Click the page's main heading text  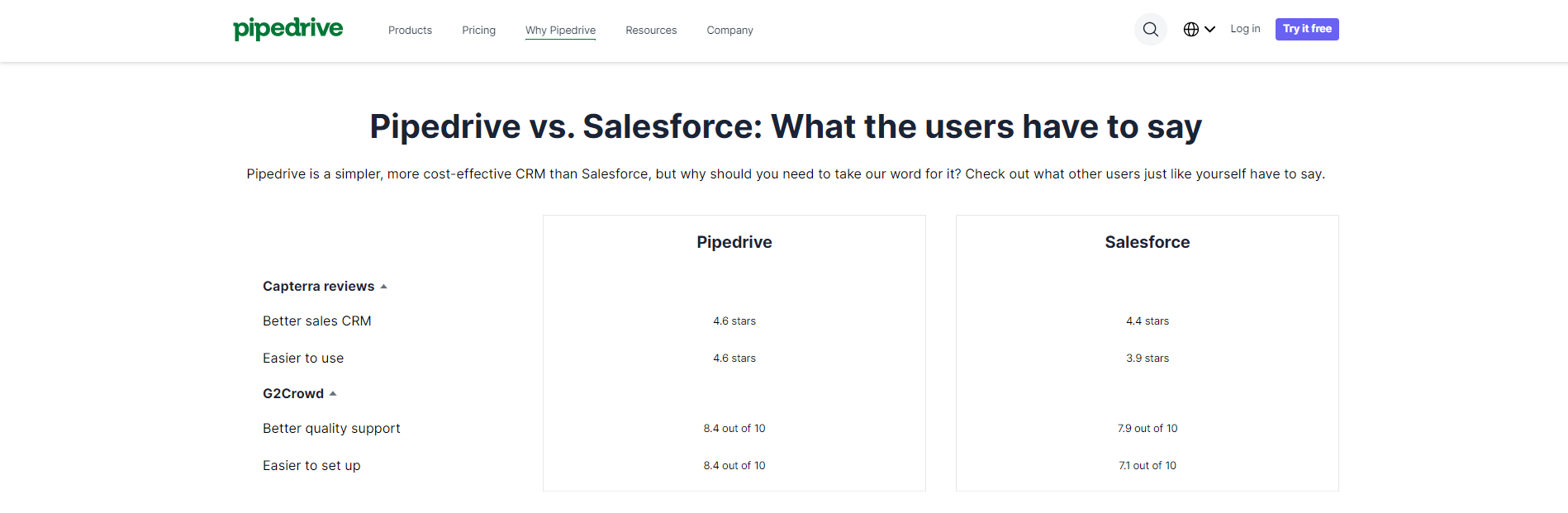tap(785, 126)
